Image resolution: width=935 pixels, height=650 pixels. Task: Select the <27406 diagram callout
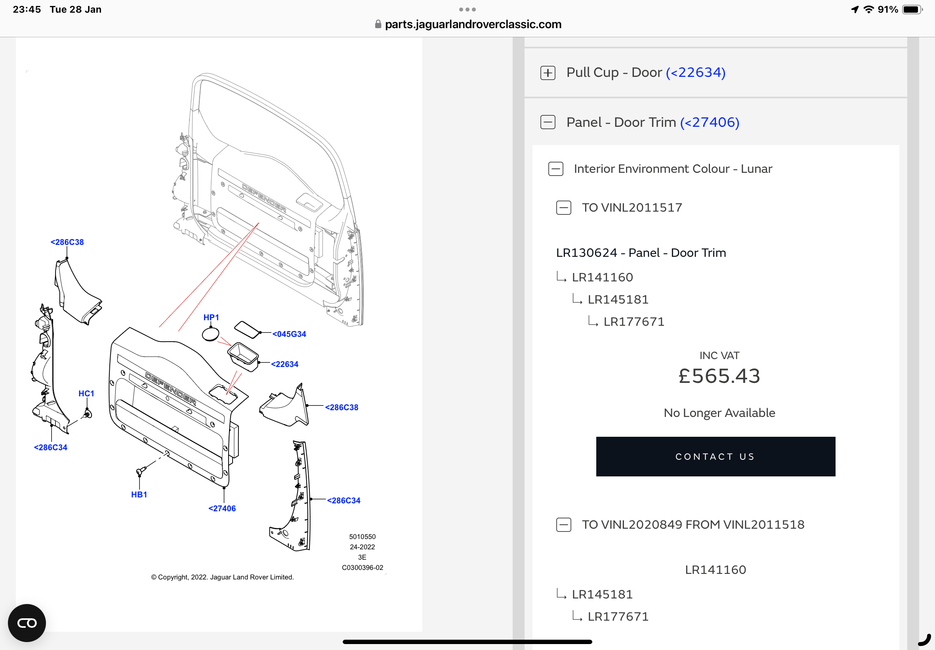222,509
